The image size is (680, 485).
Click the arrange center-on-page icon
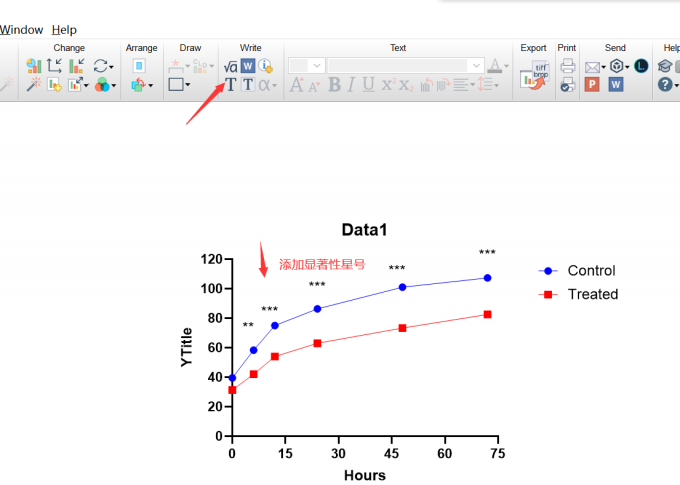pos(140,66)
